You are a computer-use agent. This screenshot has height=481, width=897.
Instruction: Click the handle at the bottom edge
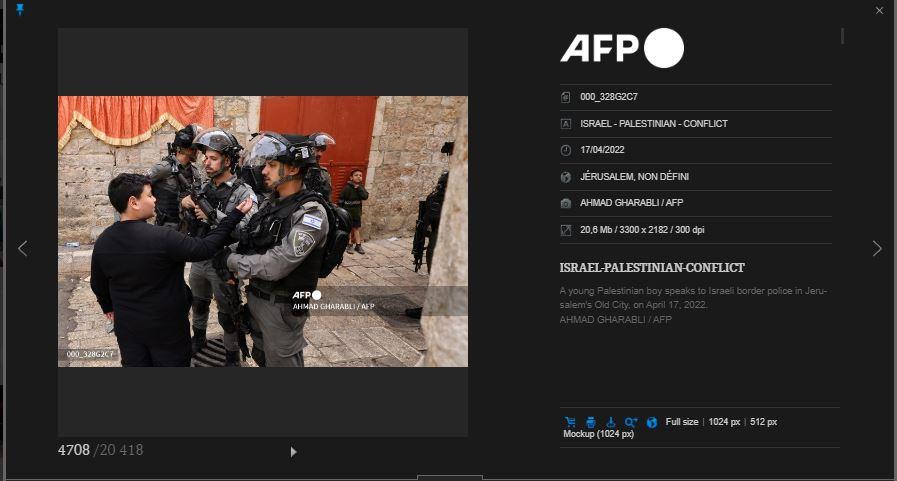[x=450, y=478]
